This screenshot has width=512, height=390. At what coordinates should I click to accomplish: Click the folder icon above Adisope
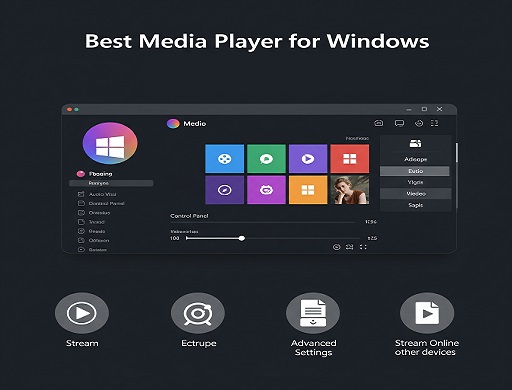[415, 144]
